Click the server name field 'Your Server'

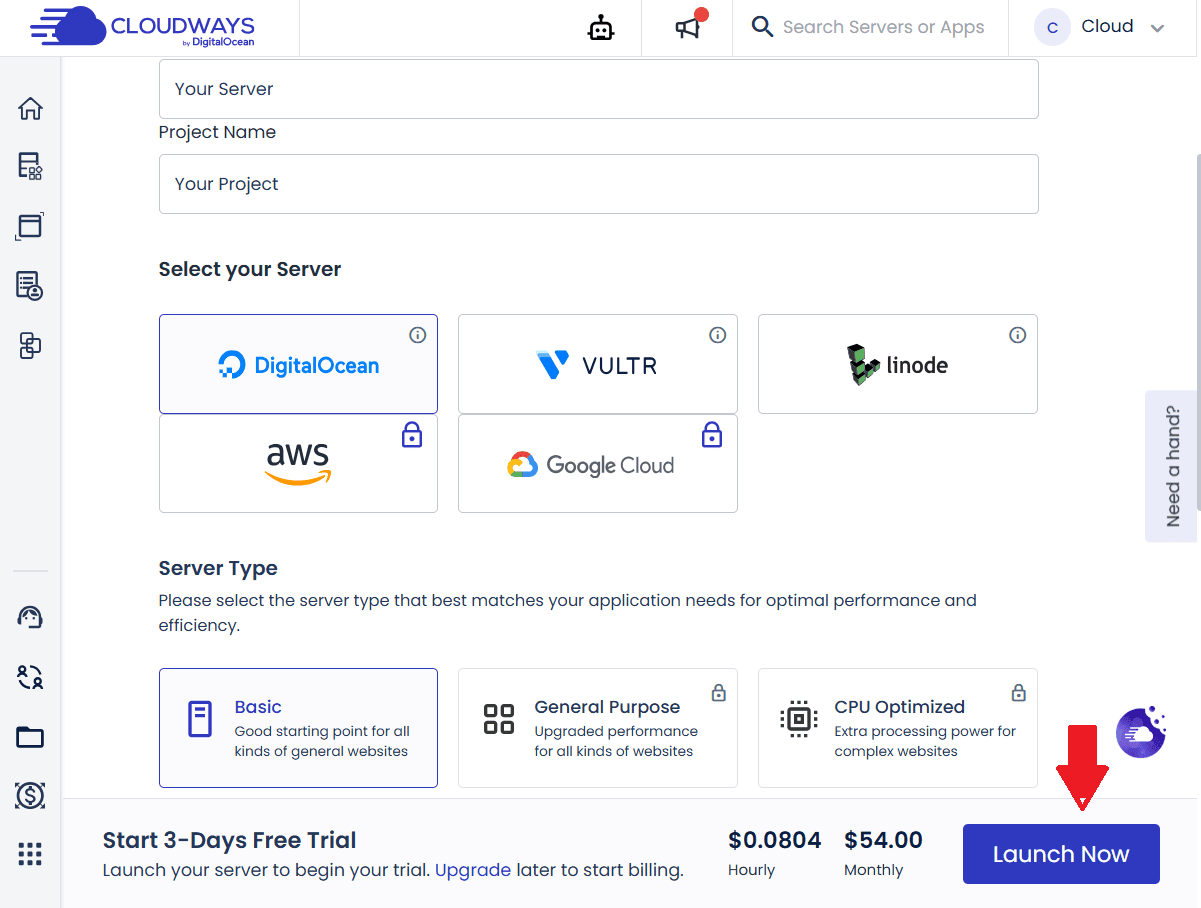point(598,89)
